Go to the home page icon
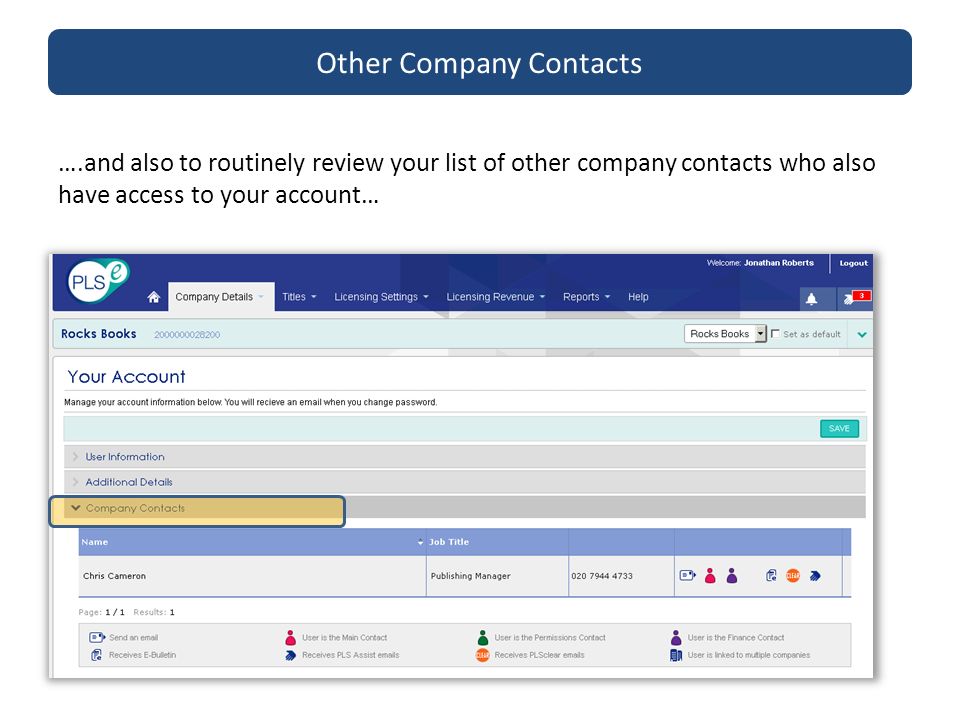Screen dimensions: 960x720 point(154,297)
